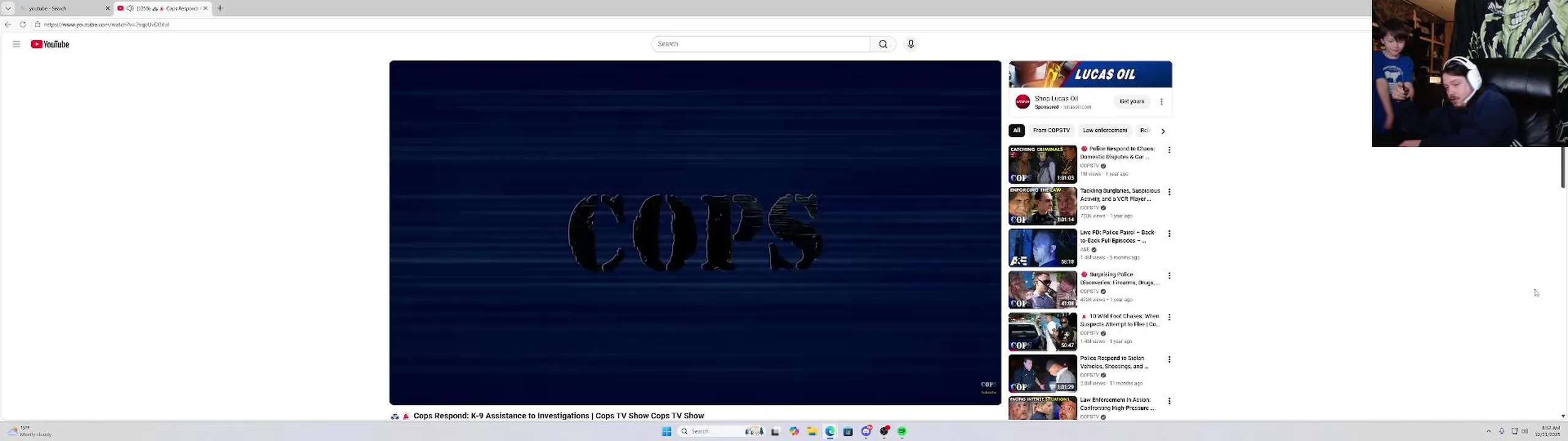
Task: Click the Enforcing the Law thumbnail
Action: 1042,206
